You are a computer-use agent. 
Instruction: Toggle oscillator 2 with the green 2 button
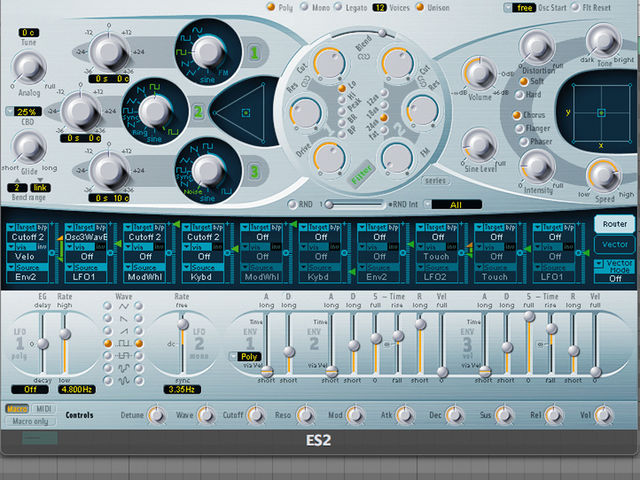pyautogui.click(x=198, y=111)
